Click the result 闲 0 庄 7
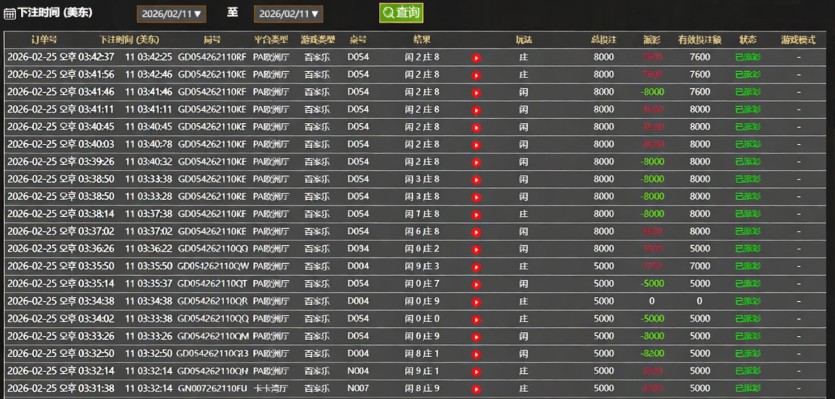 coord(422,283)
